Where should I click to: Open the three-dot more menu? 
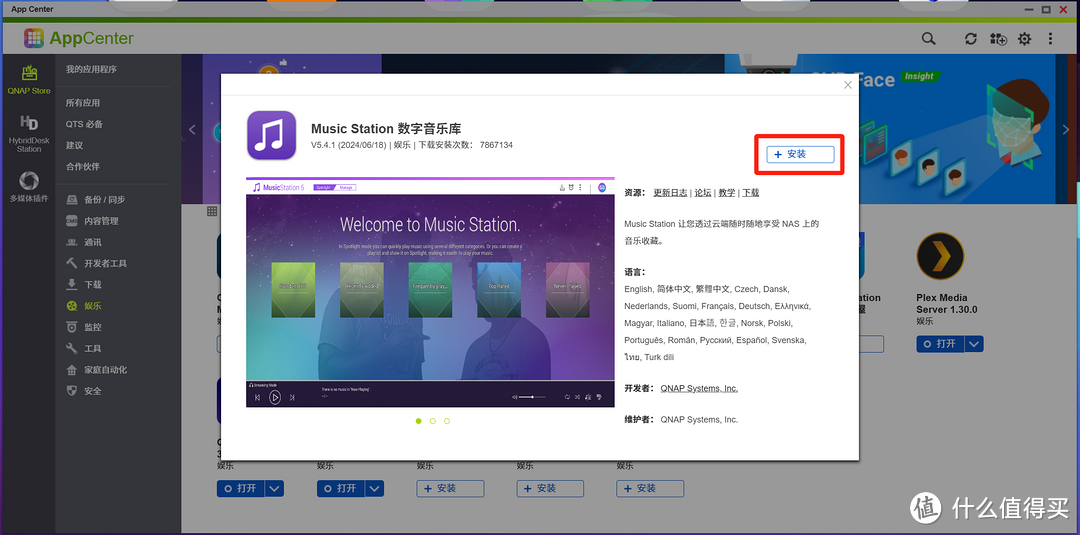(1050, 39)
